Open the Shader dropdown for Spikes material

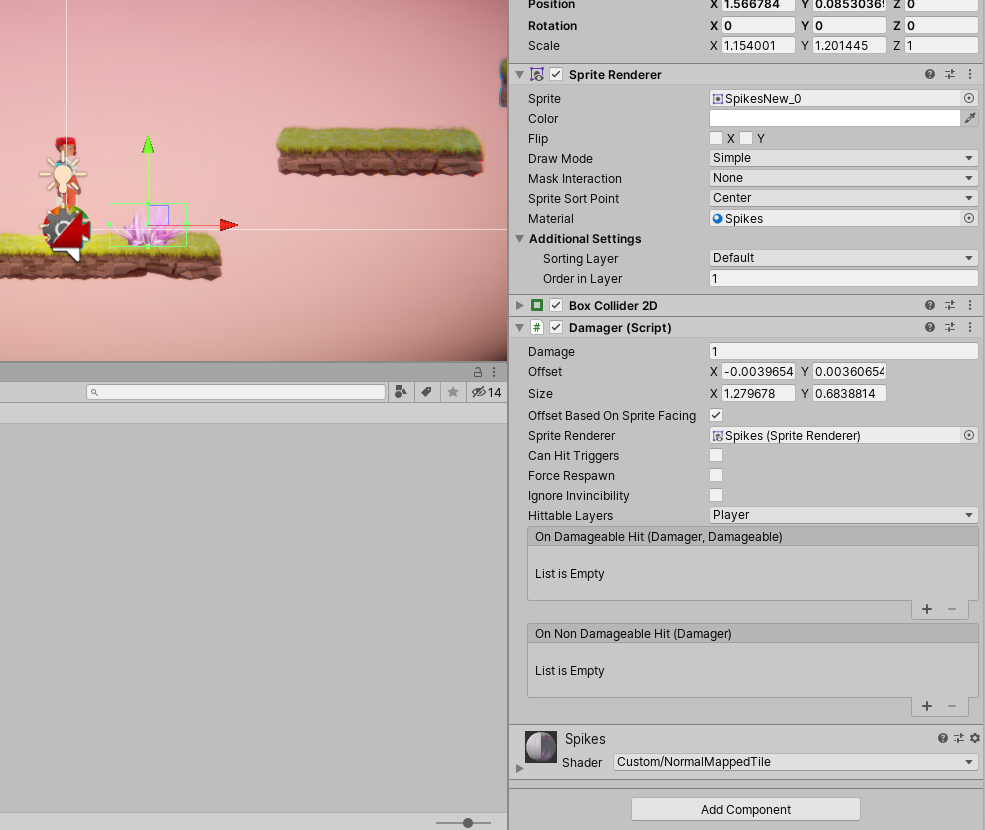tap(795, 762)
